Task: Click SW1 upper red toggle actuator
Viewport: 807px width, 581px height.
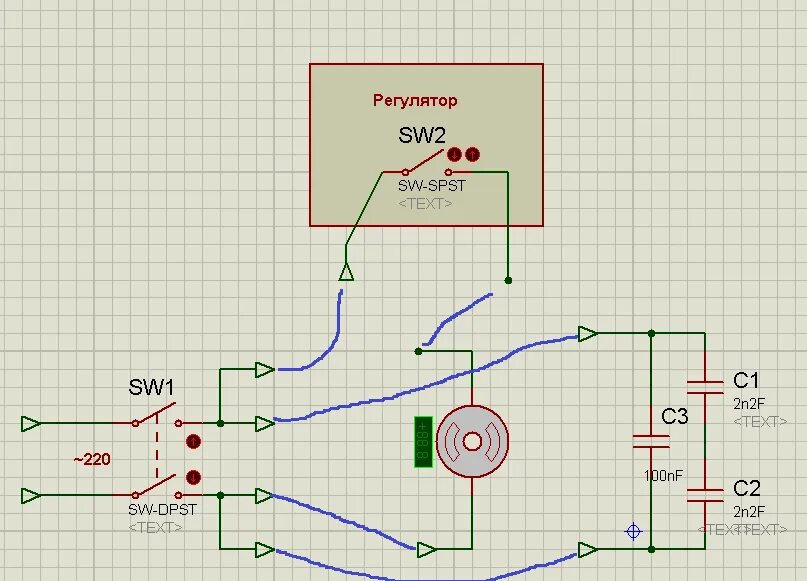Action: click(x=193, y=442)
